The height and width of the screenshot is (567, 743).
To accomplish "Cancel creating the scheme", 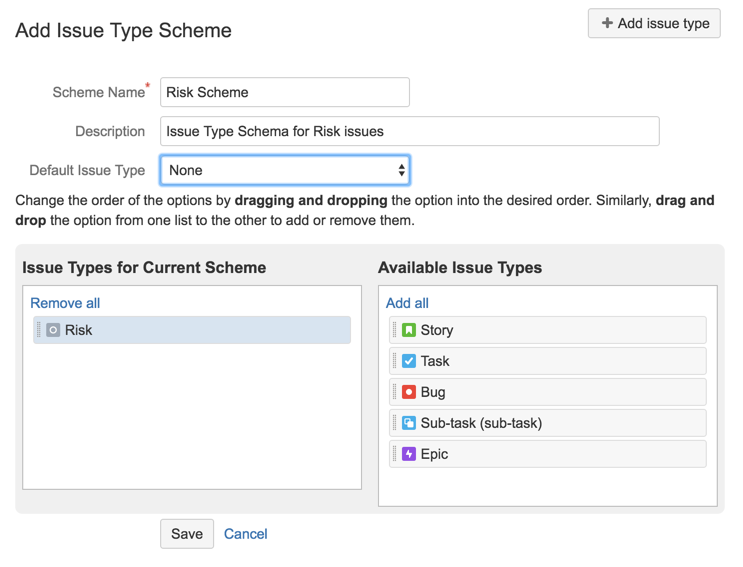I will (x=245, y=534).
